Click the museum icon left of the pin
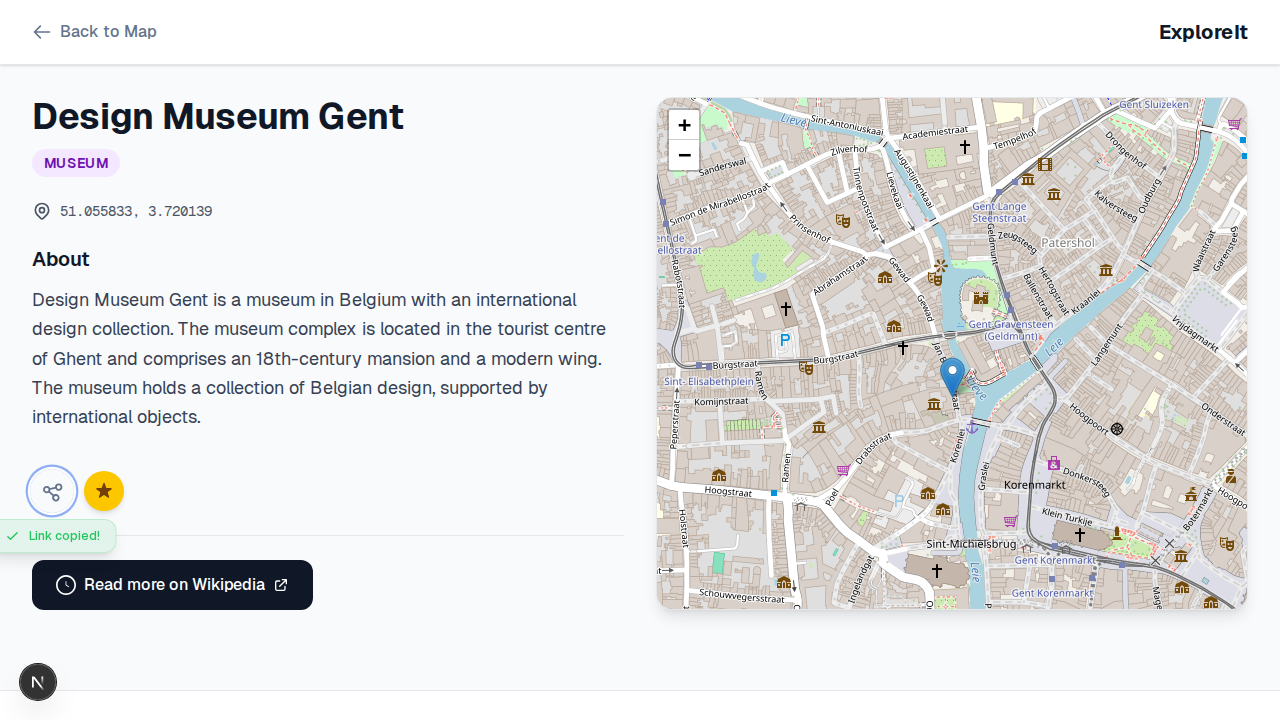This screenshot has height=720, width=1280. tap(933, 403)
